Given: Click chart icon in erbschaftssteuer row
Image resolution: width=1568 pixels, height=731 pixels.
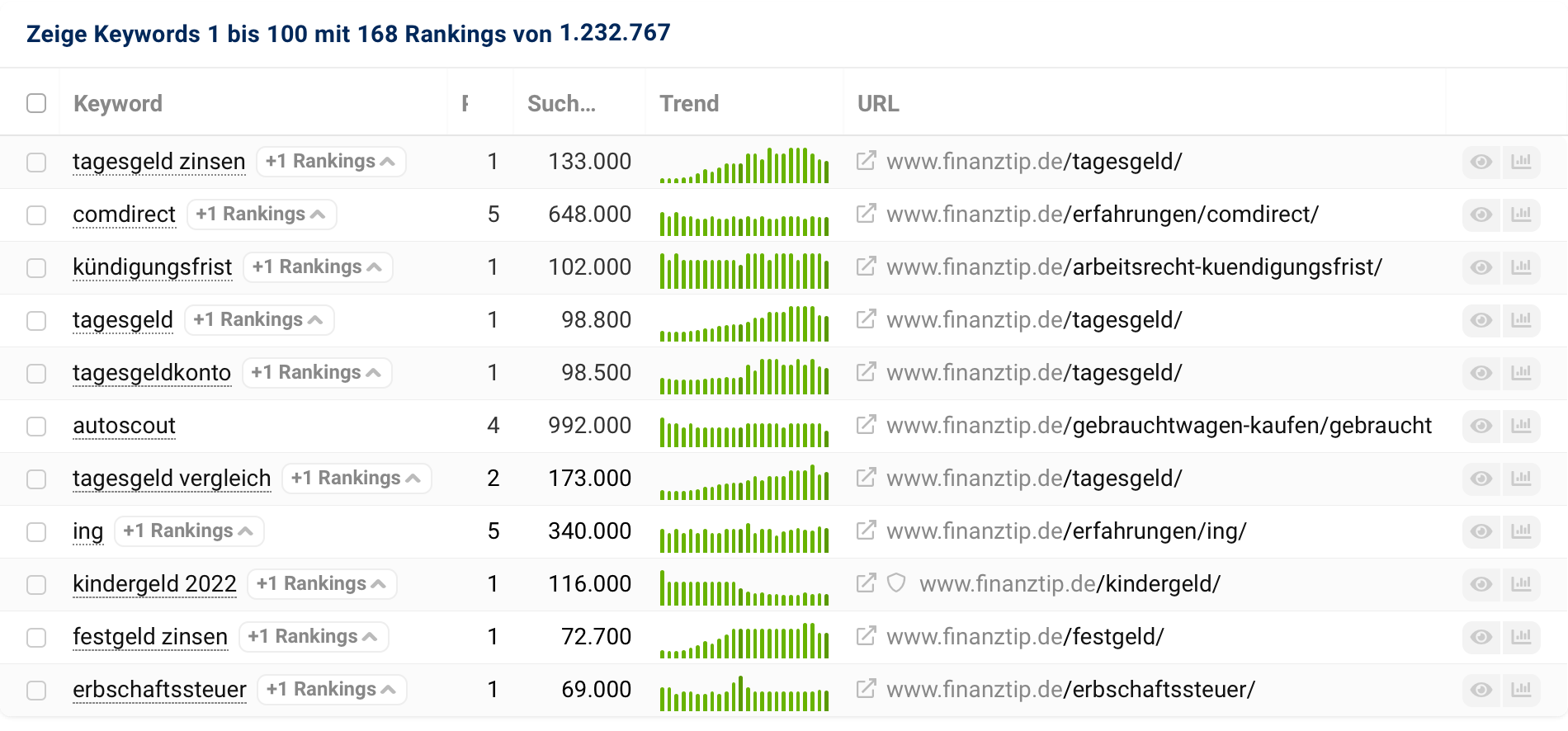Looking at the screenshot, I should (x=1521, y=690).
